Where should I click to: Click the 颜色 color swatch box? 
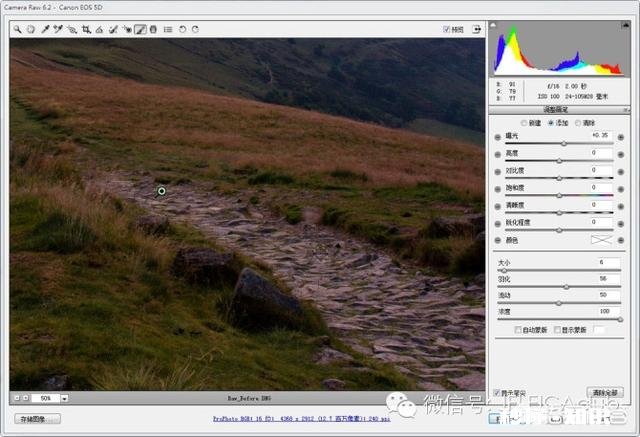[600, 241]
